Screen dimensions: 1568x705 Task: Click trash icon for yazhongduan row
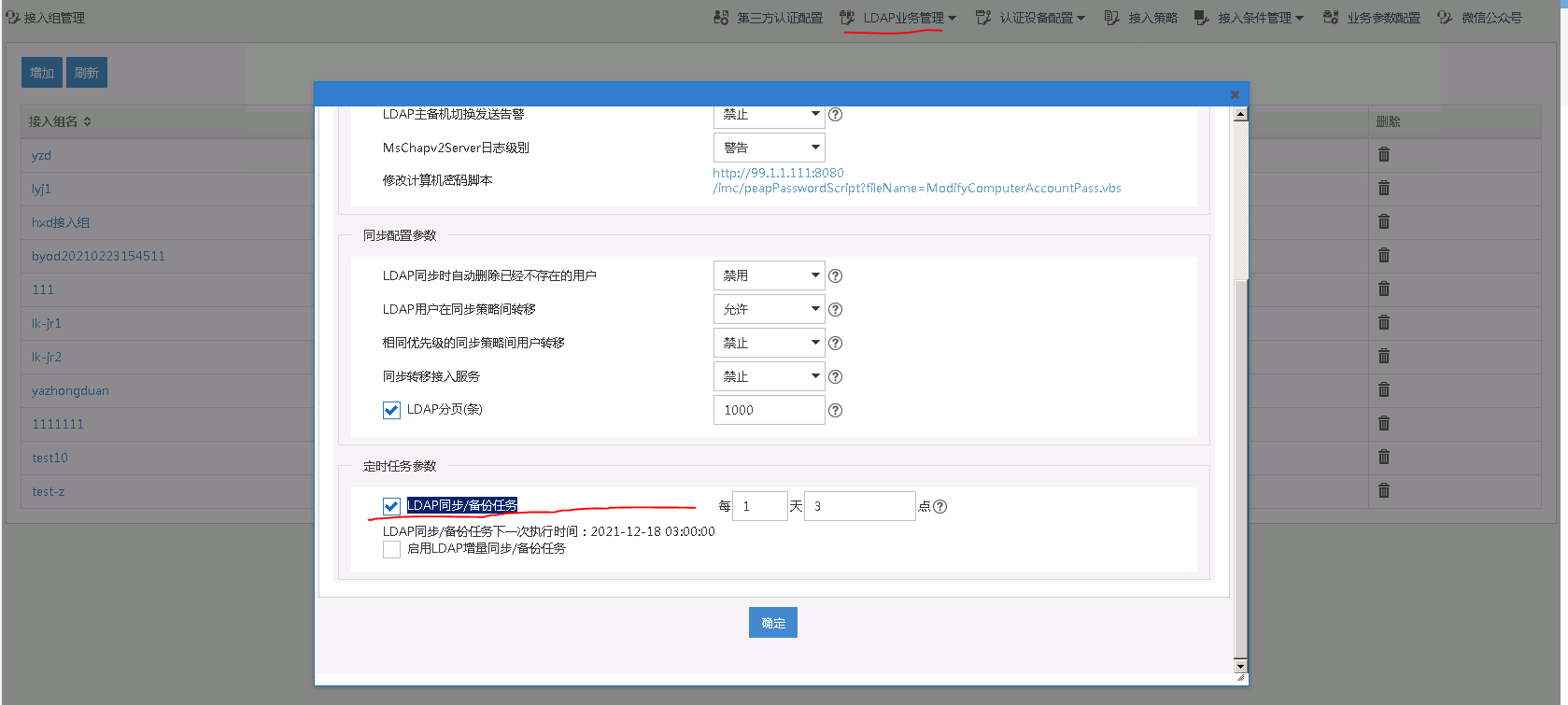1384,390
